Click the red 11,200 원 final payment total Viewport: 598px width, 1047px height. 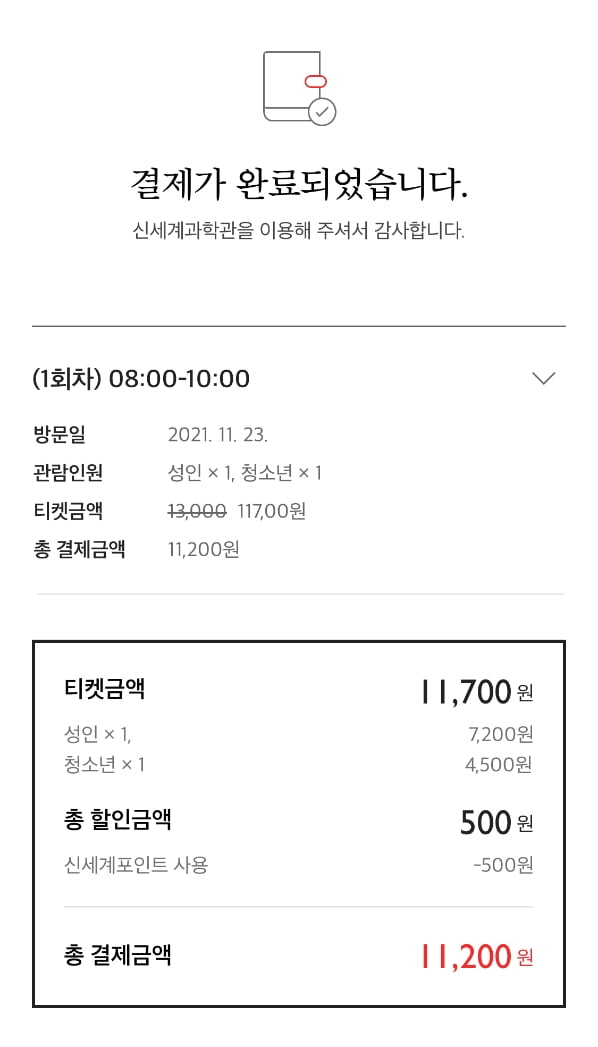click(x=477, y=956)
